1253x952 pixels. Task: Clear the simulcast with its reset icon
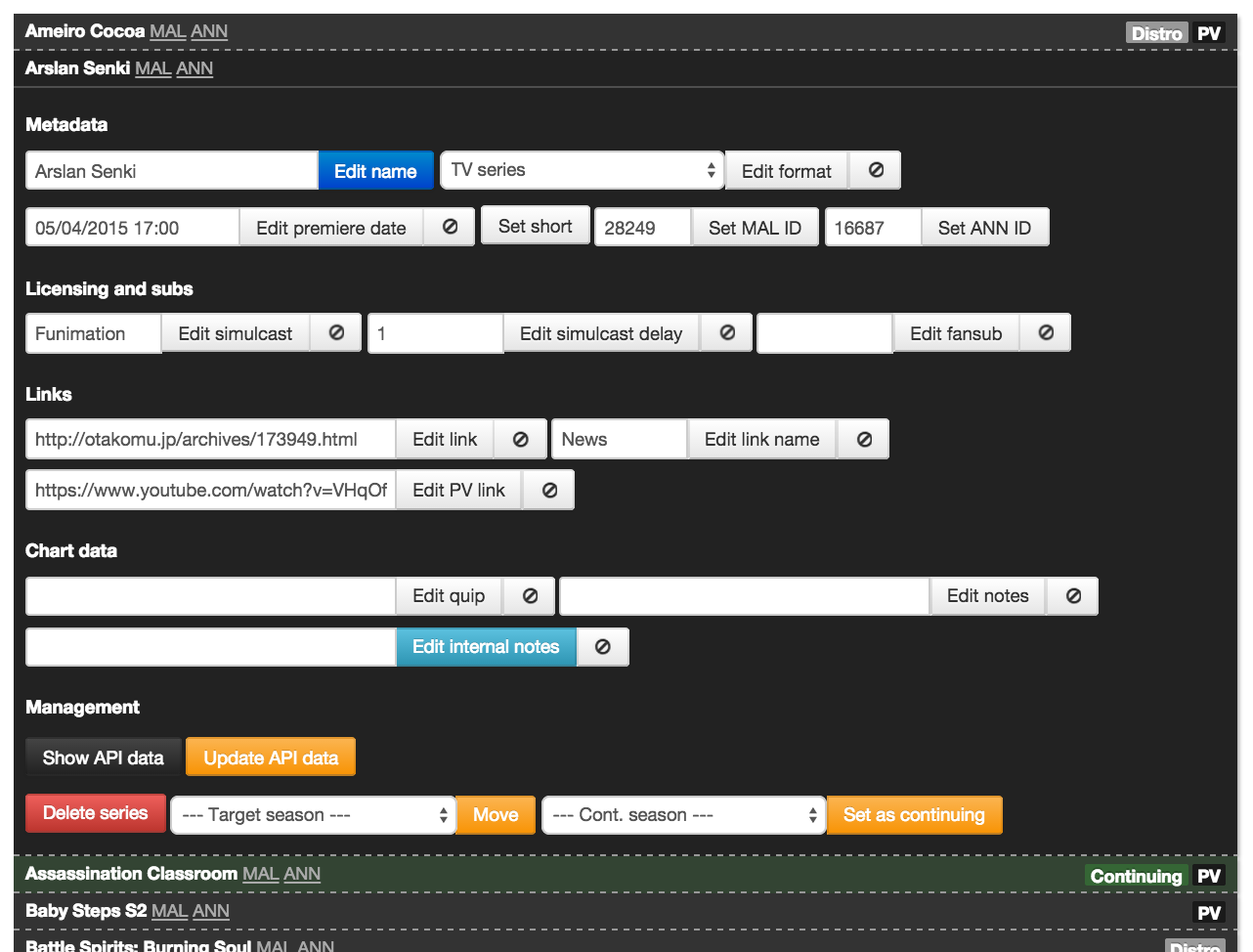pos(336,333)
